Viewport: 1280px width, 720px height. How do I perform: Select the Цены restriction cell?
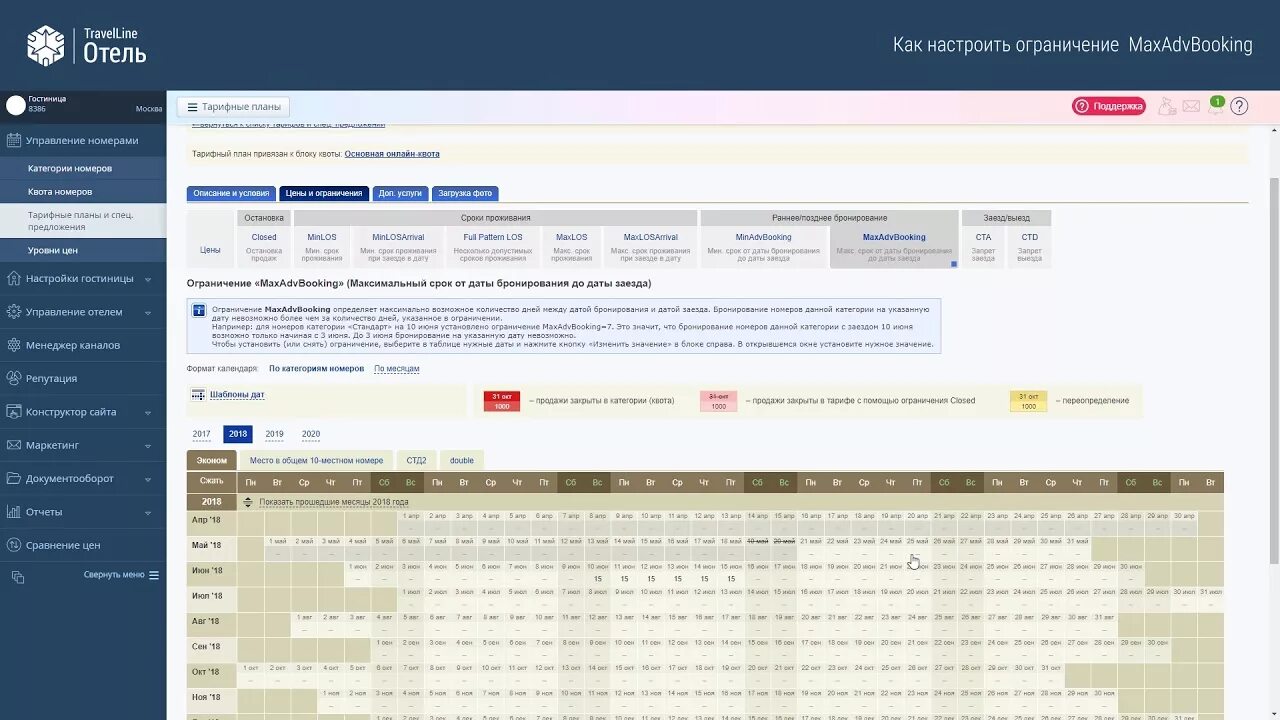[210, 239]
